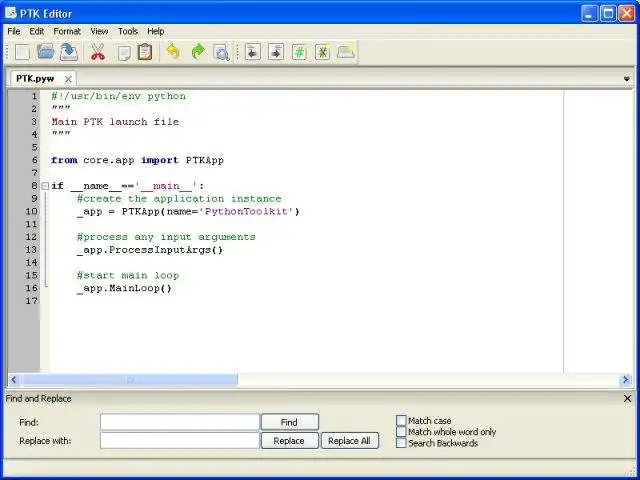This screenshot has width=640, height=480.
Task: Click the Paste clipboard icon
Action: coord(145,52)
